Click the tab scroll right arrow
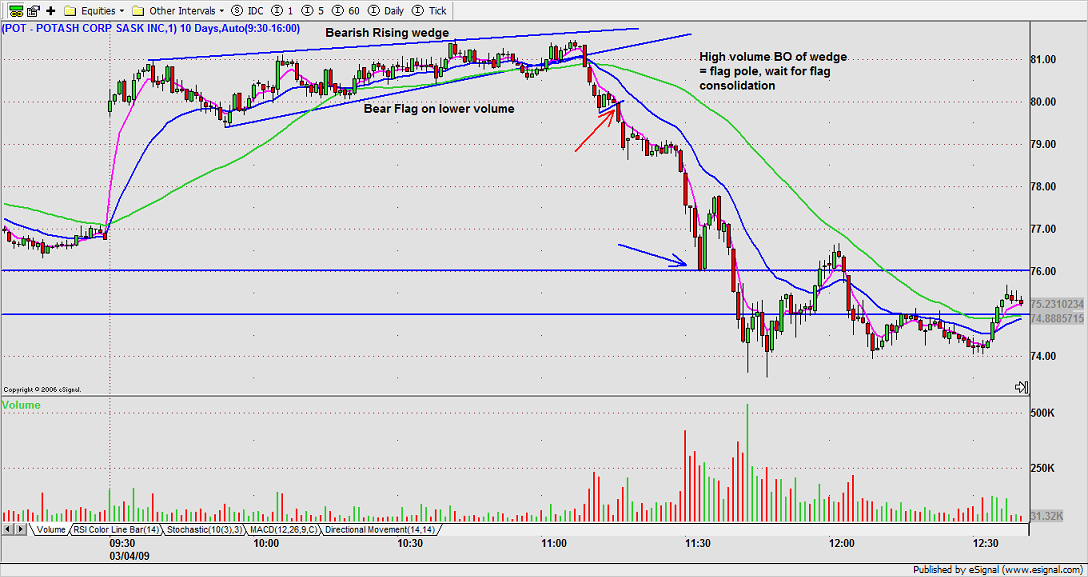Viewport: 1088px width, 577px height. click(x=19, y=529)
